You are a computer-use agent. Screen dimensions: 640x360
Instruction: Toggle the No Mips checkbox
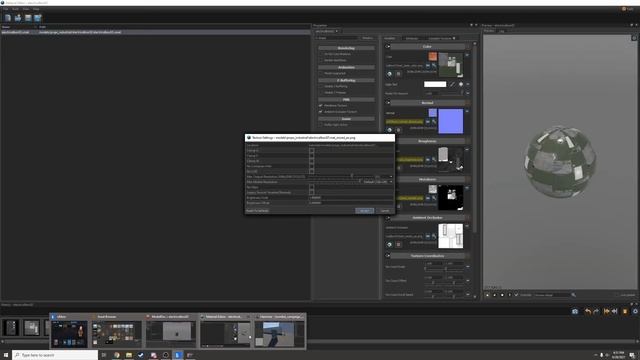[x=311, y=187]
